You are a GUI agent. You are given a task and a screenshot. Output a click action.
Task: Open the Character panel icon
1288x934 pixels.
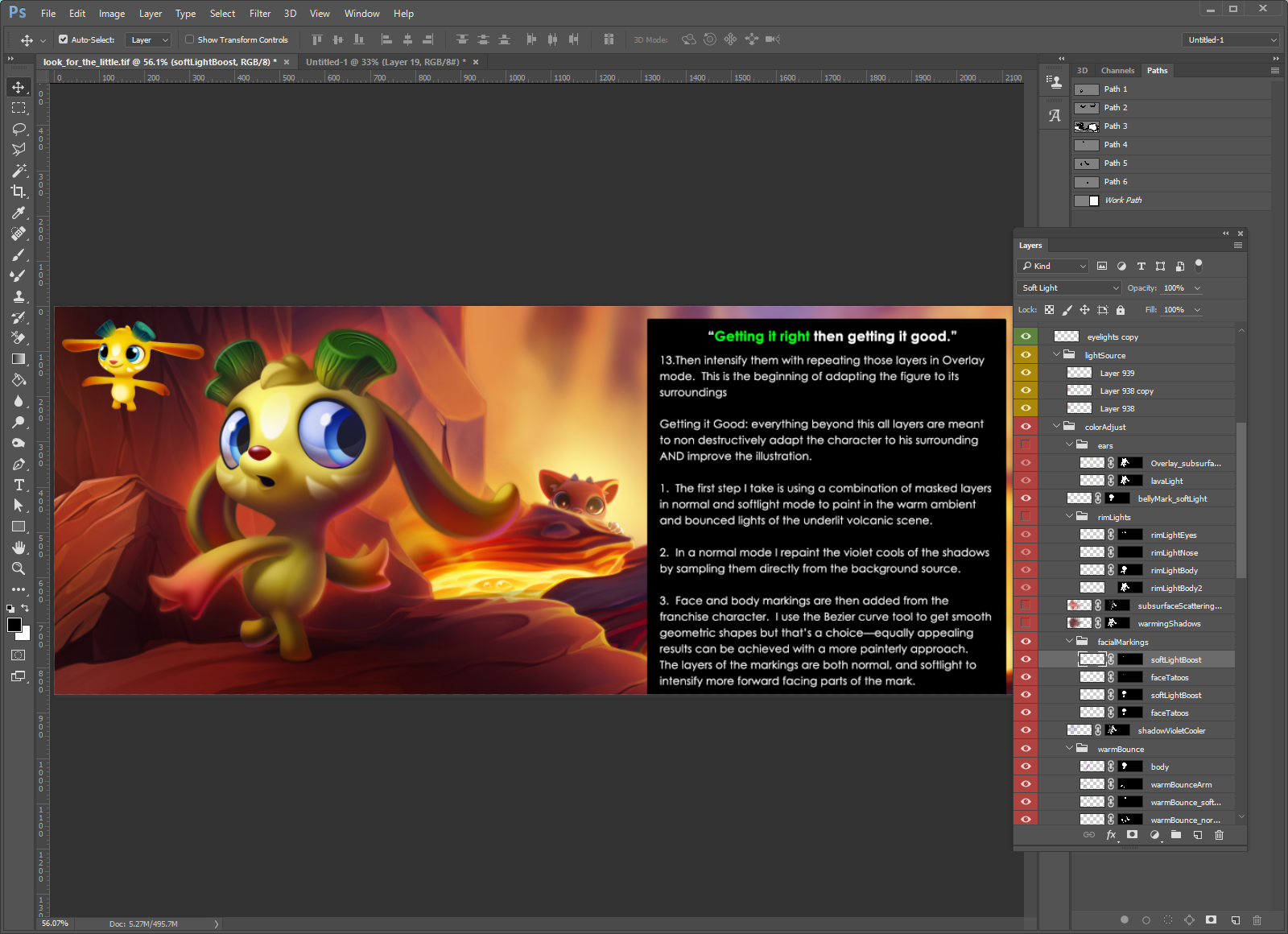1054,115
